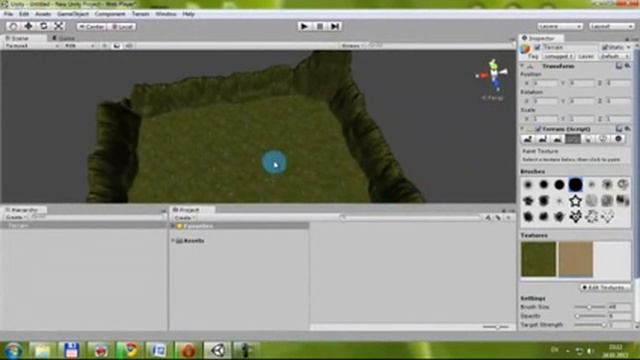Open the GameObject menu
Viewport: 640px width, 360px height.
point(73,14)
